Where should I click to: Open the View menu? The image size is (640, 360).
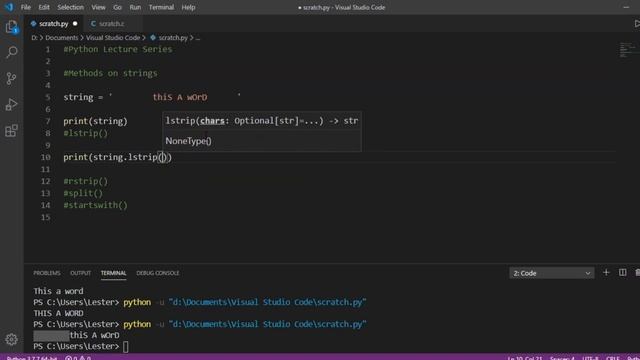click(x=98, y=7)
